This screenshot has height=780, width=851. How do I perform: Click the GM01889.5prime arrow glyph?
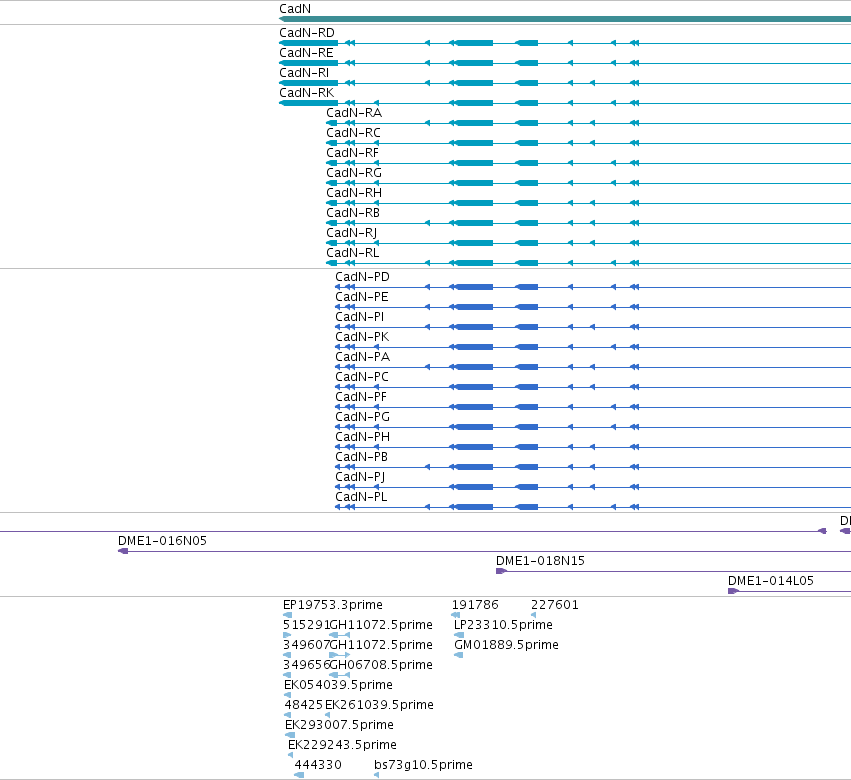459,656
